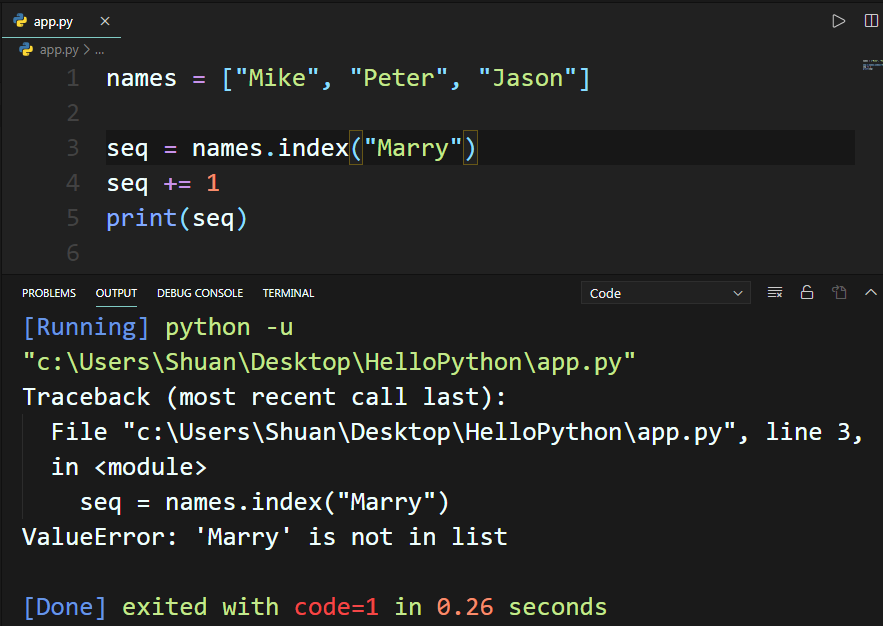Toggle auto-scrolling with the lock icon
883x626 pixels.
[807, 292]
